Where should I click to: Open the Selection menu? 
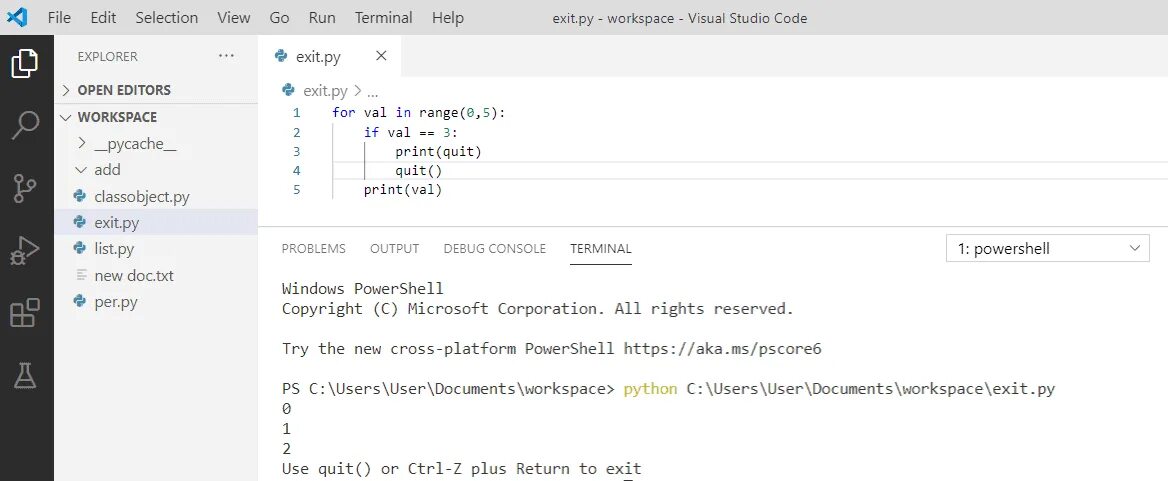166,18
